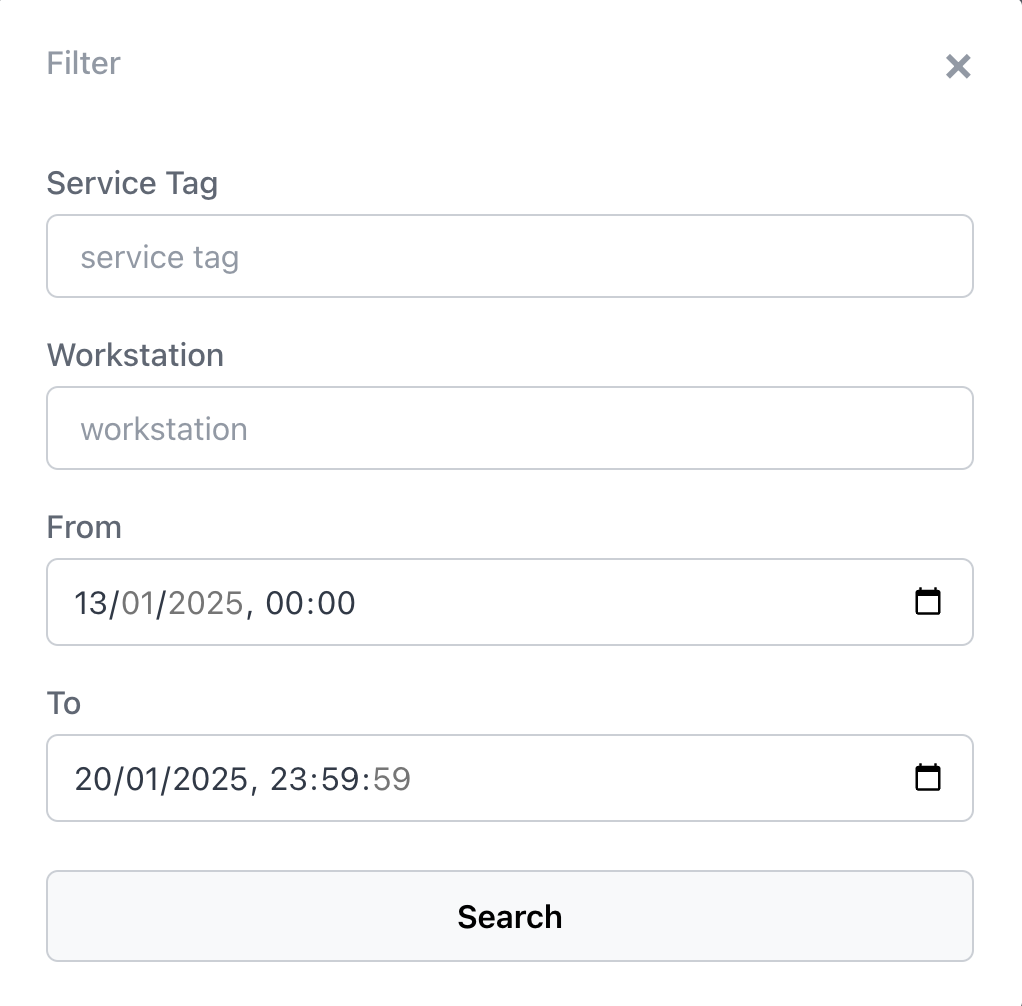Select the minutes segment in To field
1022x1006 pixels.
click(340, 779)
